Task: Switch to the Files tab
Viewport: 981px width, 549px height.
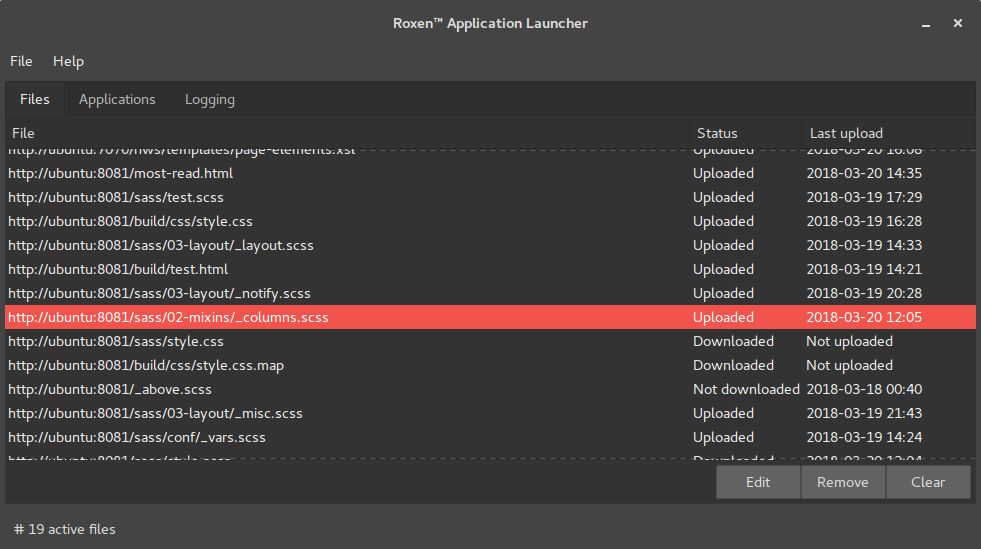Action: [34, 99]
